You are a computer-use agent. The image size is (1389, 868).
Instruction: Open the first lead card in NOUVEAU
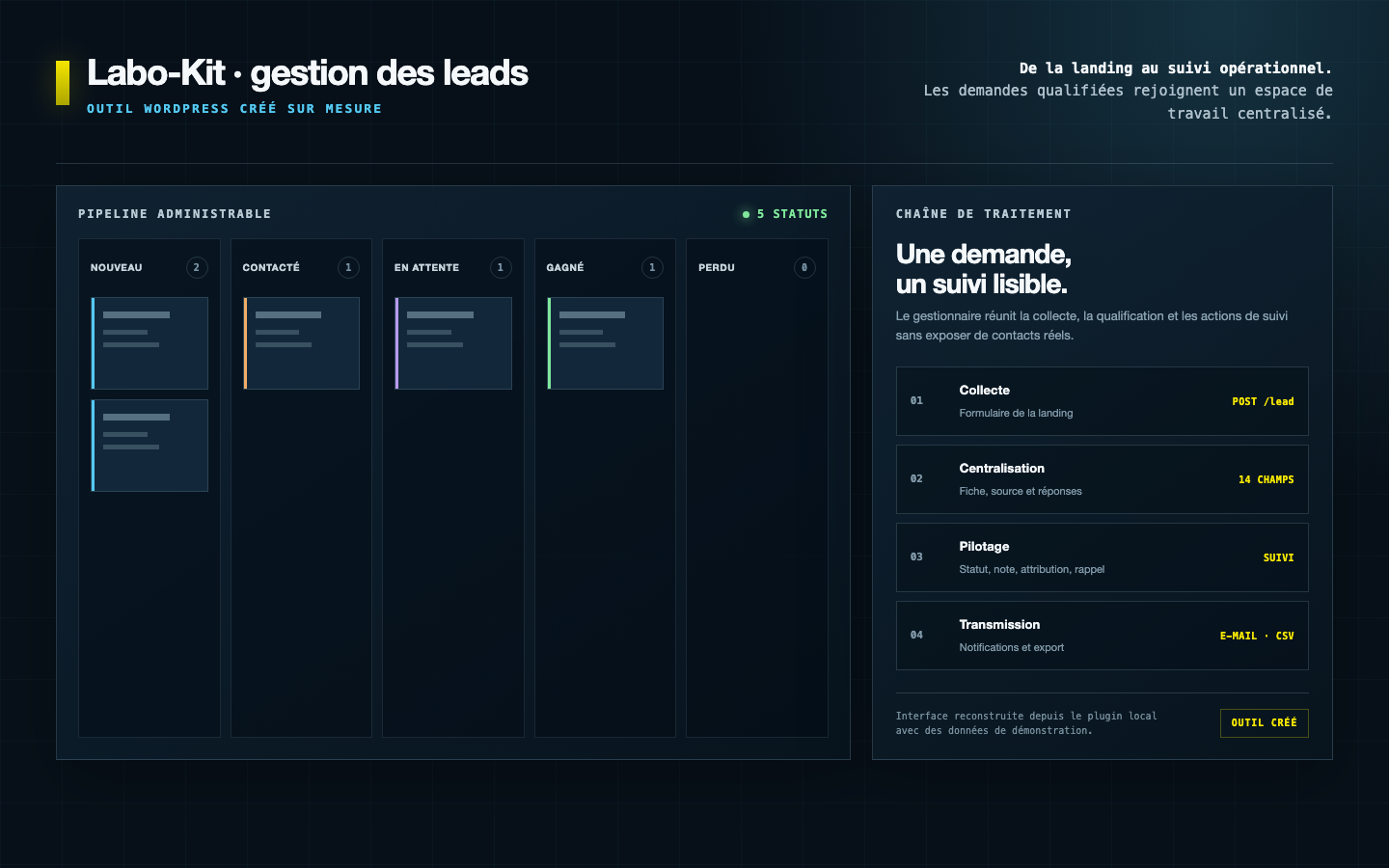pos(150,343)
